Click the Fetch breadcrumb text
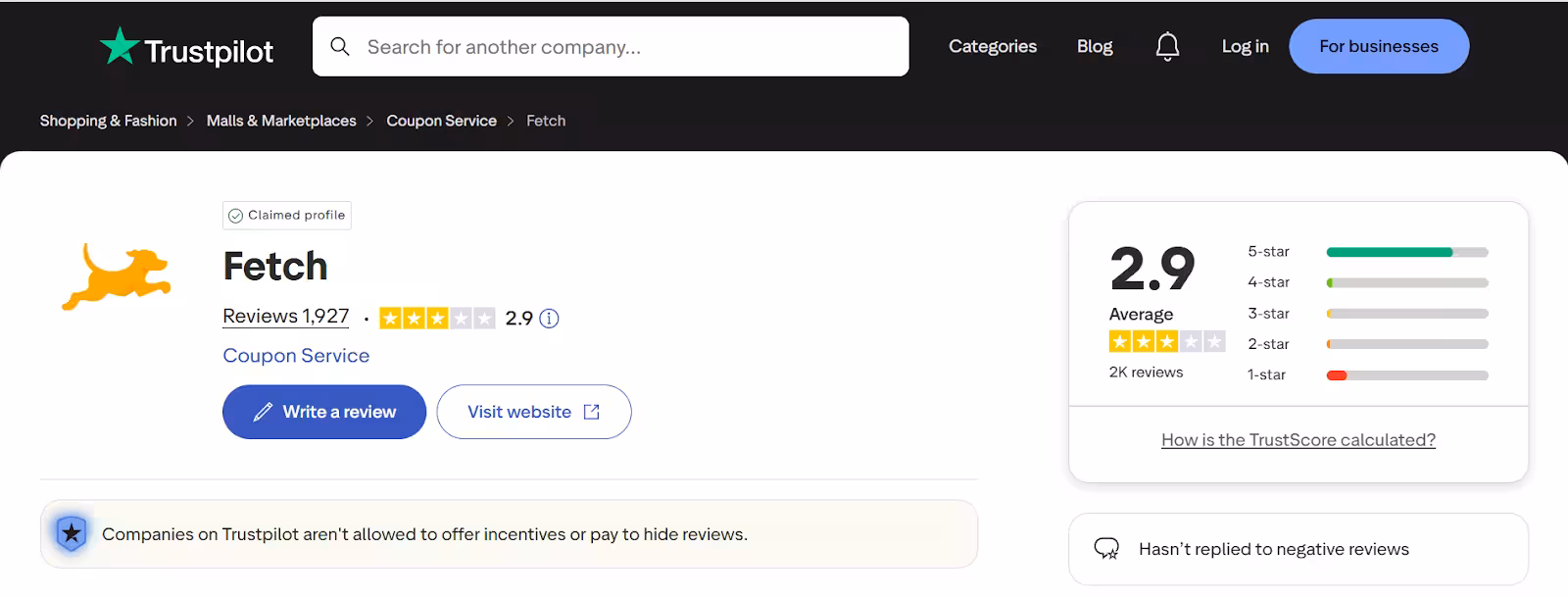 pos(546,121)
